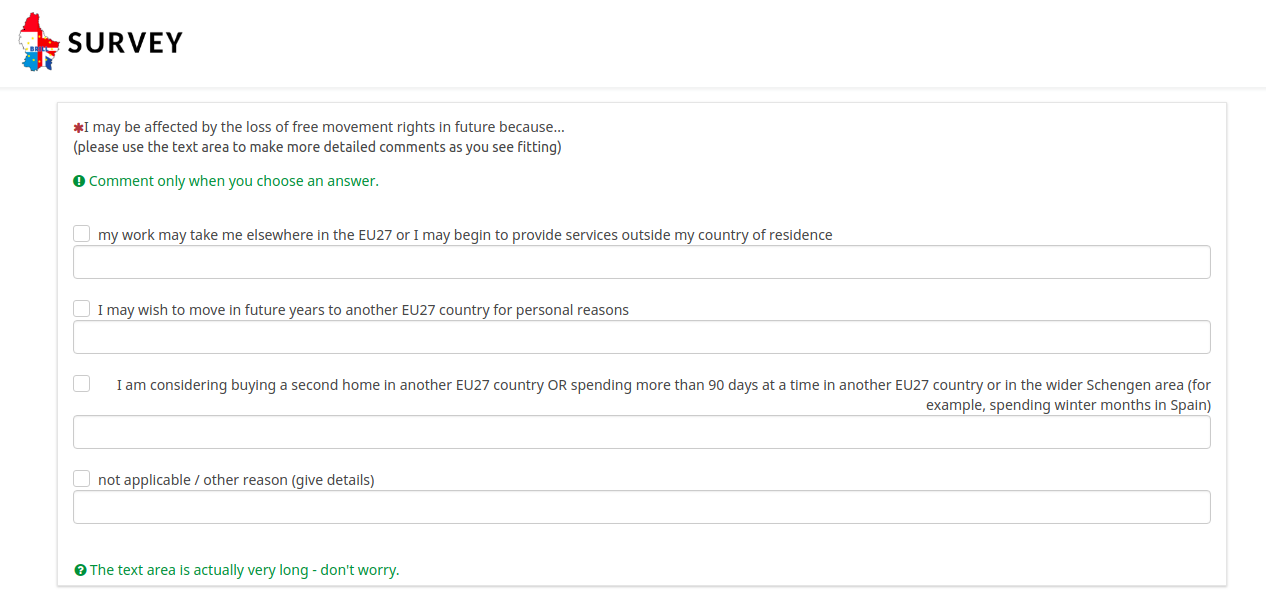The height and width of the screenshot is (614, 1266).
Task: Click the green question mark help icon
Action: click(80, 570)
